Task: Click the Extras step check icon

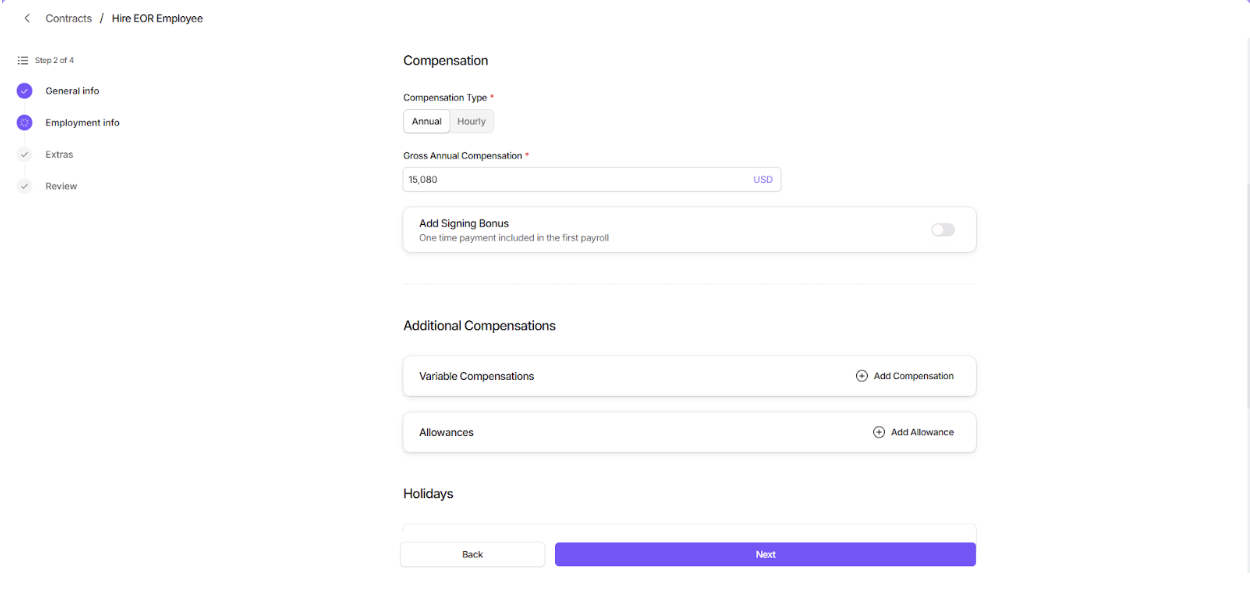Action: (25, 155)
